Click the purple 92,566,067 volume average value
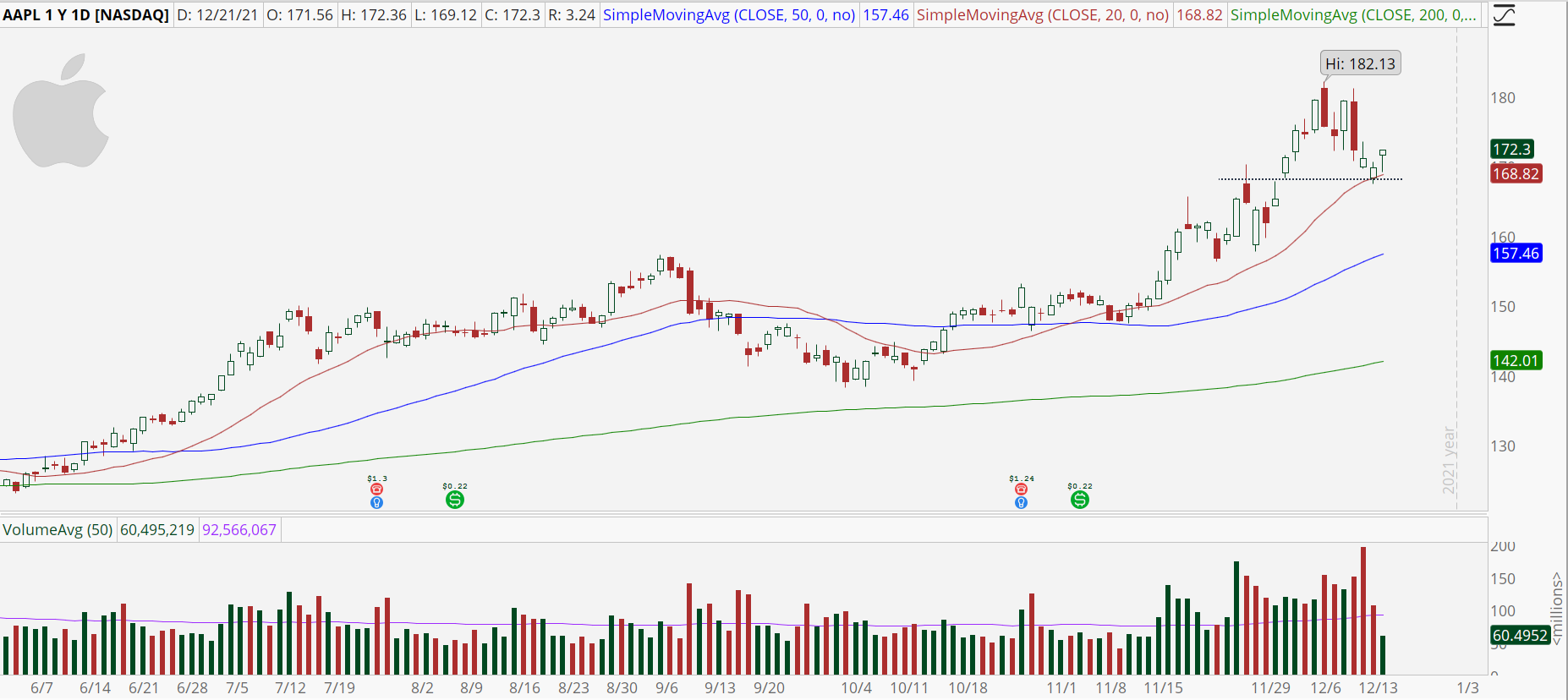Viewport: 1568px width, 700px height. (239, 530)
